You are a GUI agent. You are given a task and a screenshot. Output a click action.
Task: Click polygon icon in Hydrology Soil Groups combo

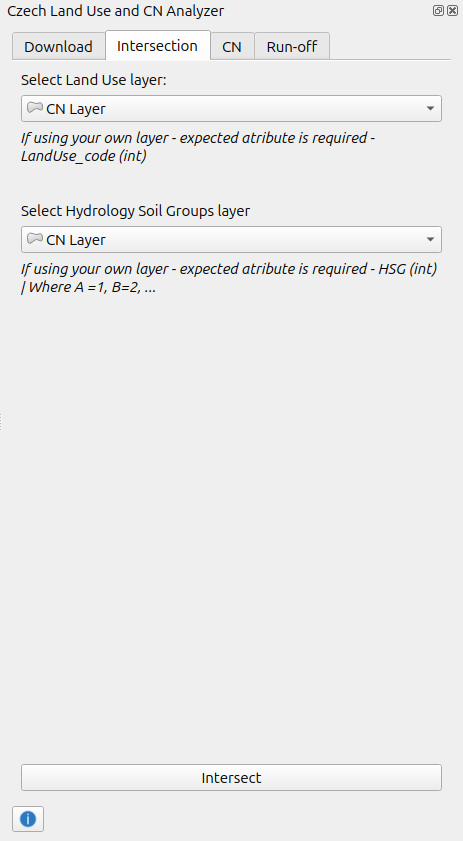coord(35,239)
